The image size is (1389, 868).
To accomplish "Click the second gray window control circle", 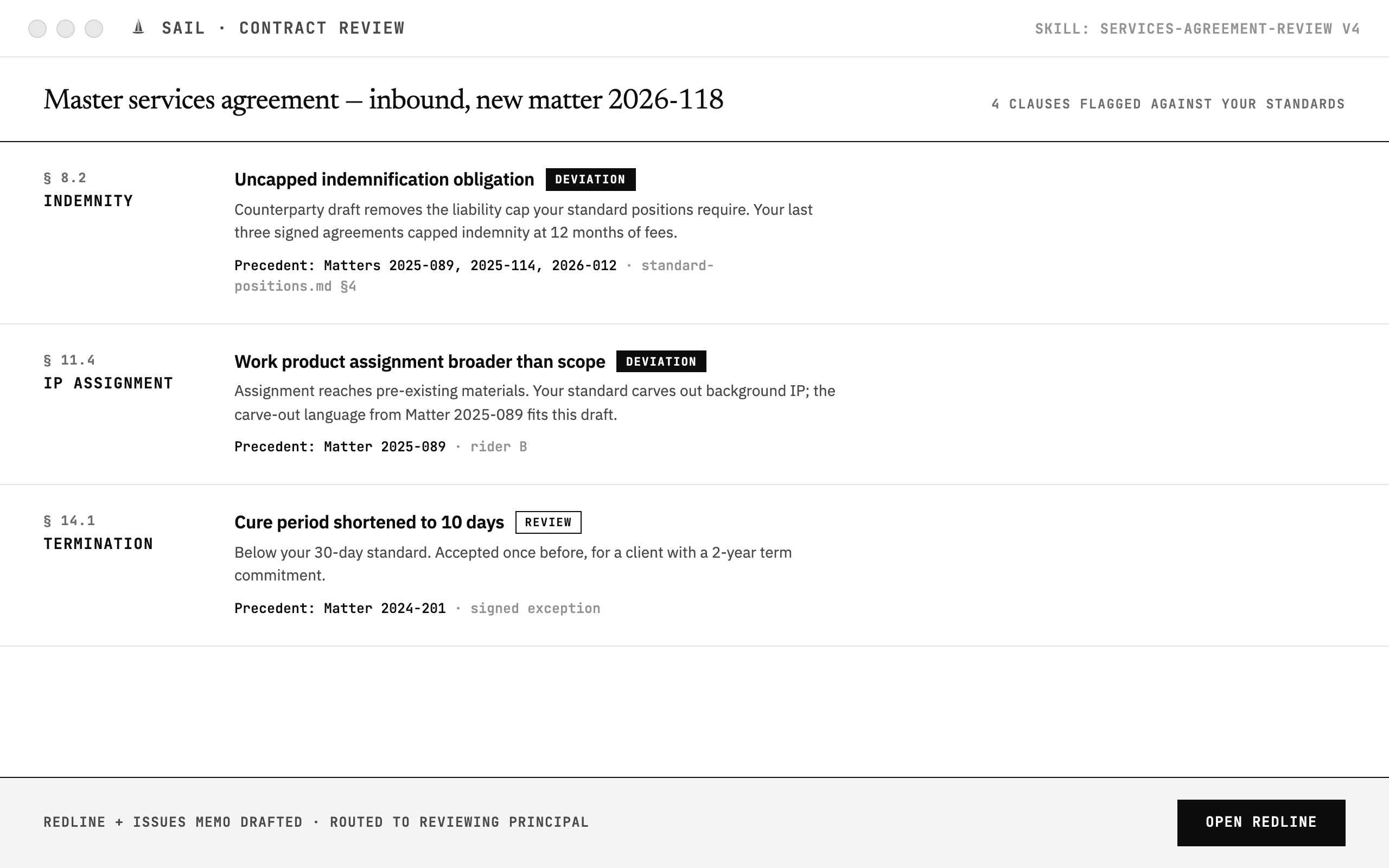I will point(66,29).
